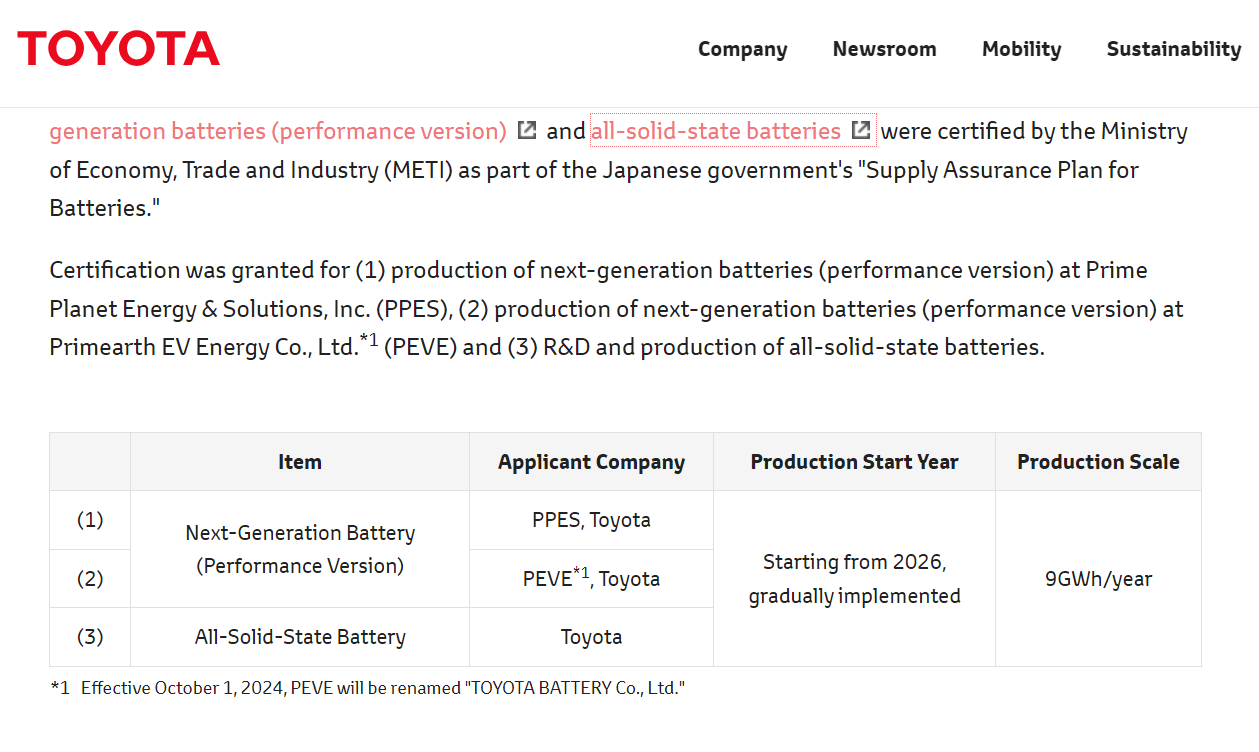
Task: Open the Mobility menu
Action: [1021, 49]
